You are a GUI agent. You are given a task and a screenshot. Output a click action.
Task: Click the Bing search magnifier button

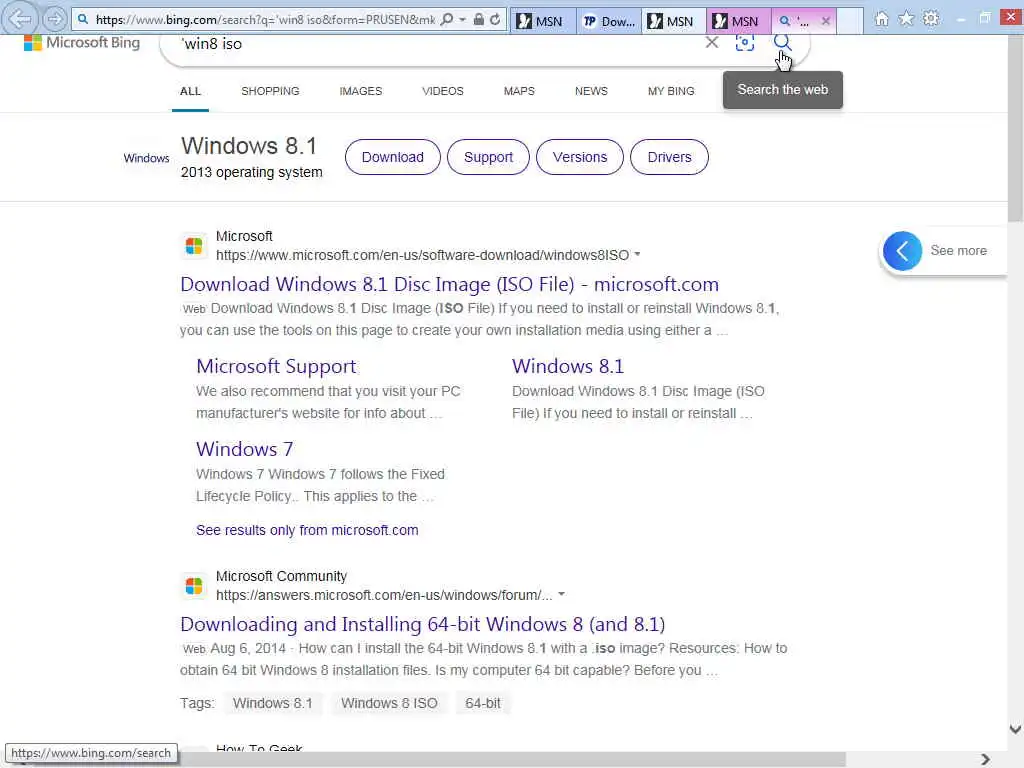pyautogui.click(x=782, y=43)
